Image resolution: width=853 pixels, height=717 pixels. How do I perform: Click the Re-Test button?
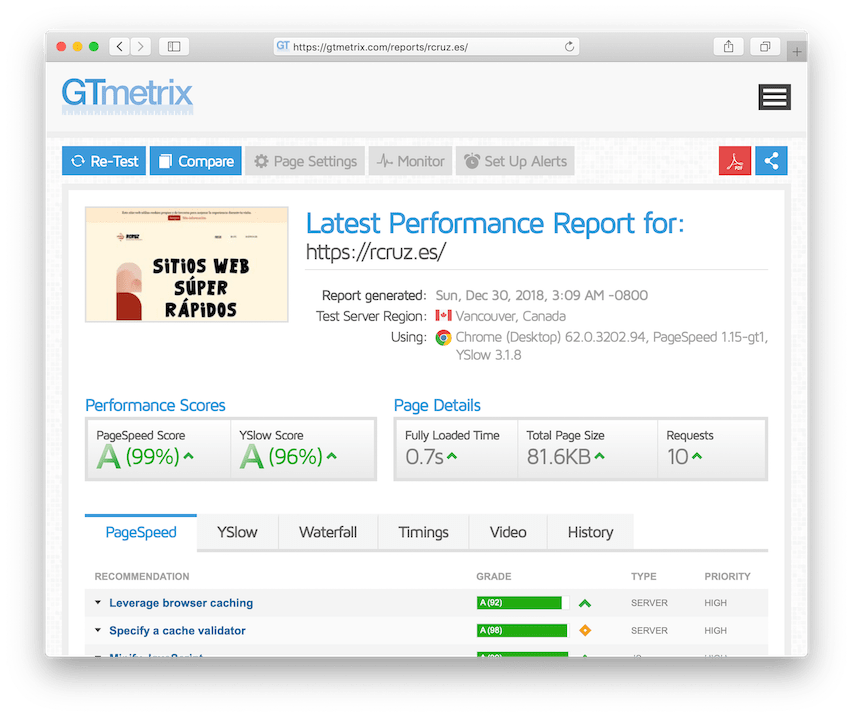[x=104, y=160]
